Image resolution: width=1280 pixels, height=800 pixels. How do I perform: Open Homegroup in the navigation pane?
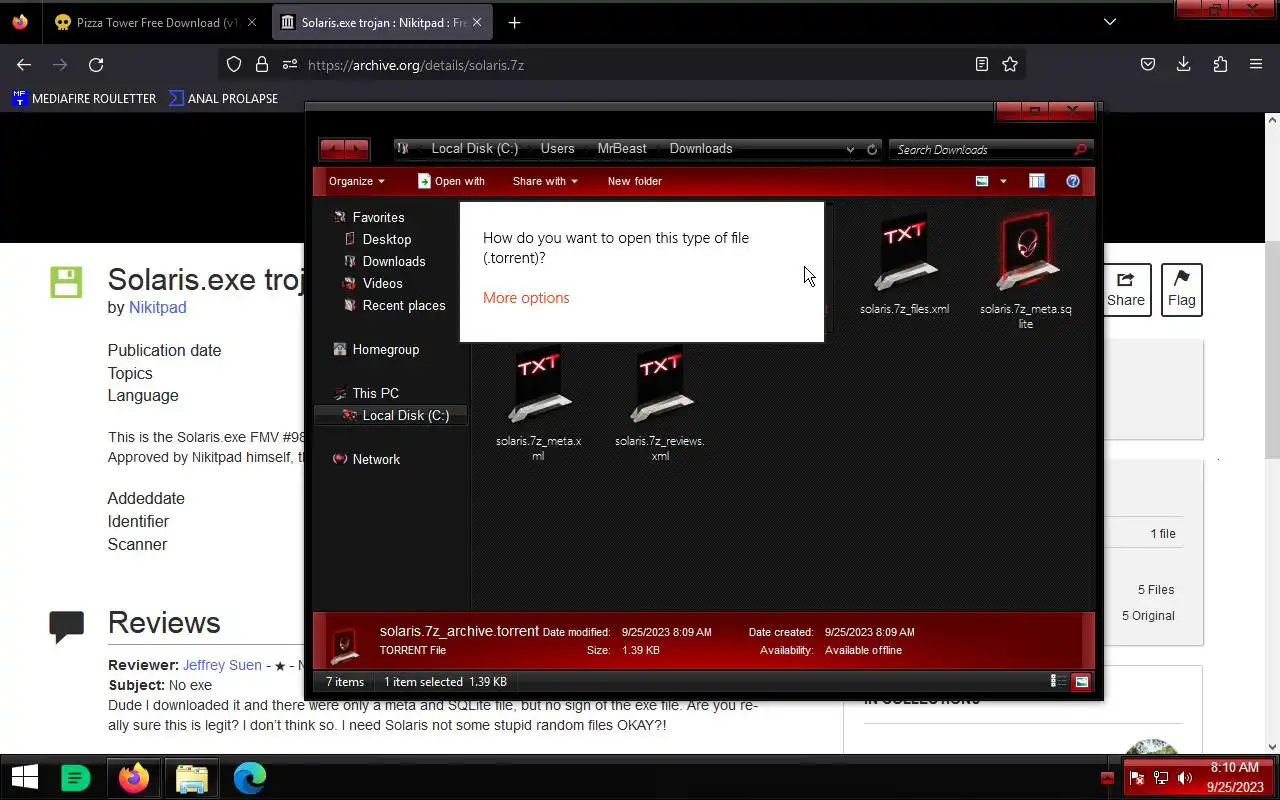pyautogui.click(x=386, y=349)
